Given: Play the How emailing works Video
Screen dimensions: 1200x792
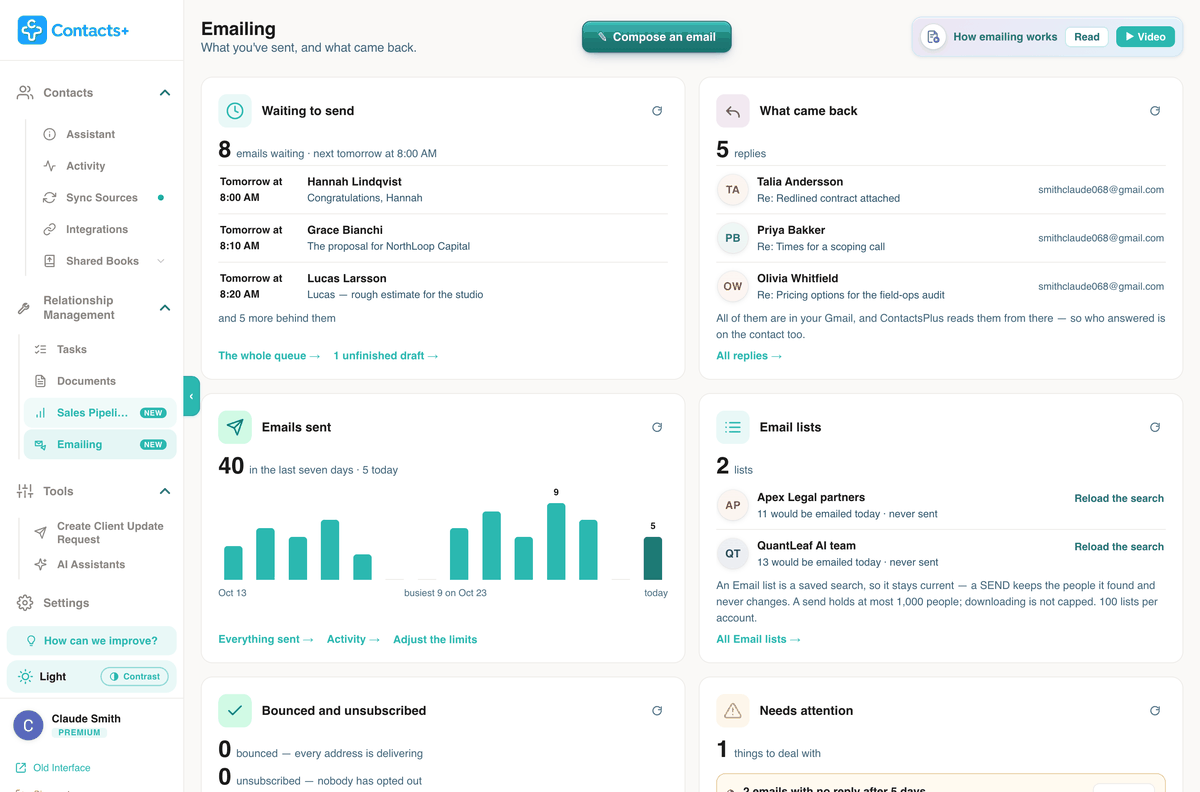Looking at the screenshot, I should tap(1145, 37).
